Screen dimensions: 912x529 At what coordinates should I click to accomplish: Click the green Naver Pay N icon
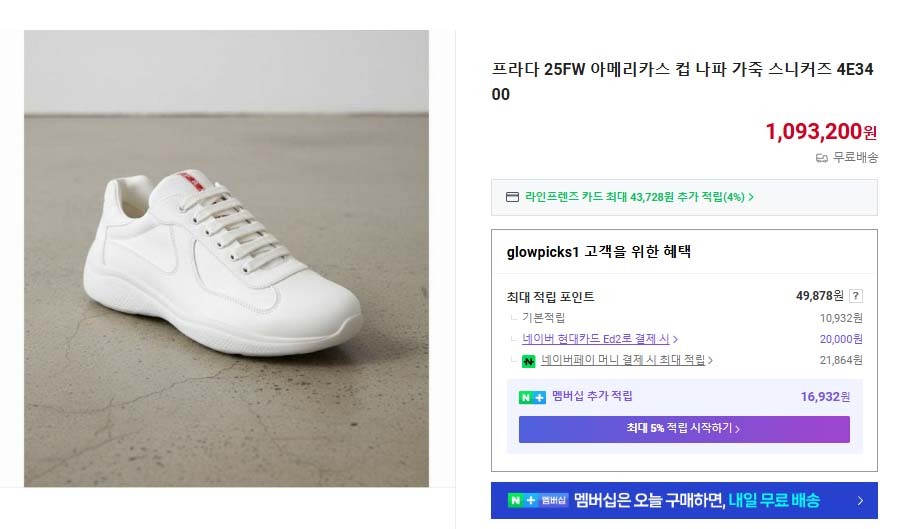pos(529,360)
